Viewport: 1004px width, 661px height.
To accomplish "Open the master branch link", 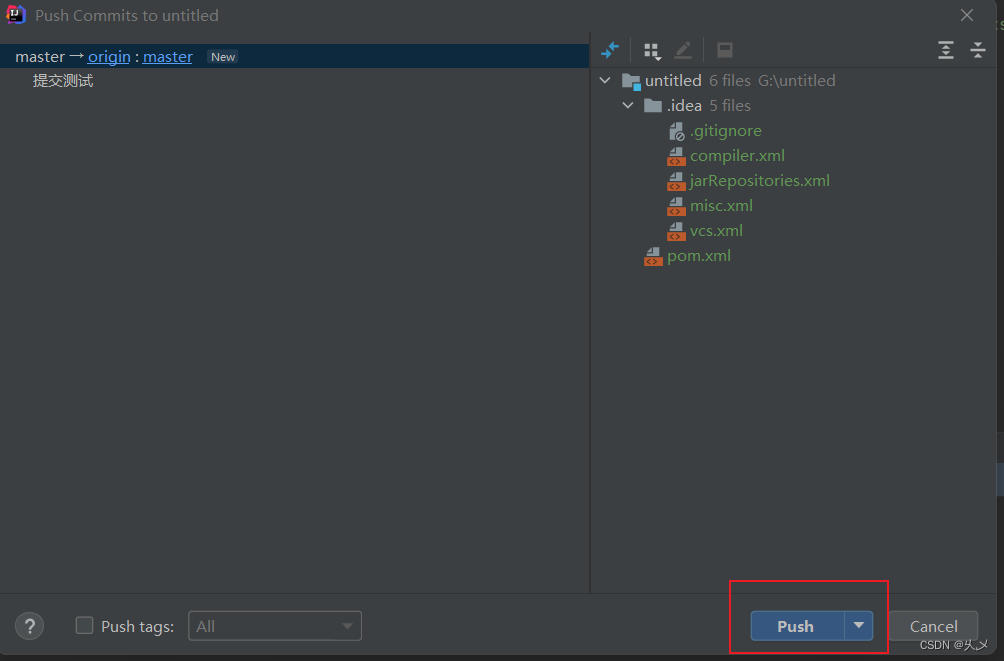I will pos(167,56).
